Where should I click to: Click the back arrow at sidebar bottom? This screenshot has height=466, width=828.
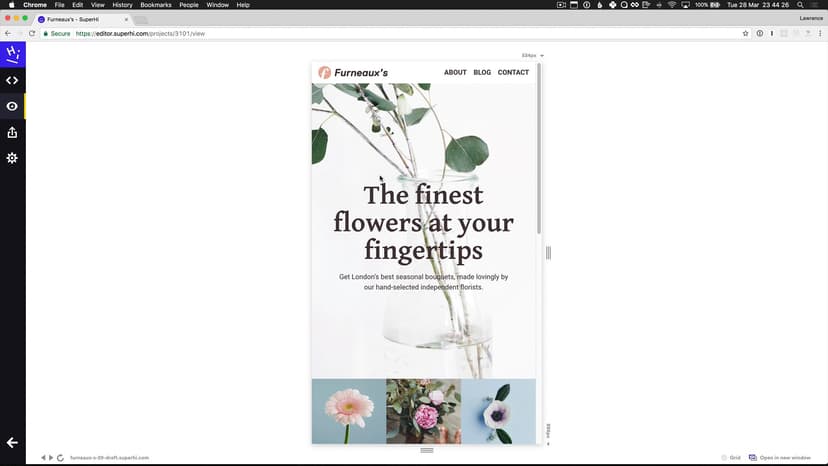(12, 442)
